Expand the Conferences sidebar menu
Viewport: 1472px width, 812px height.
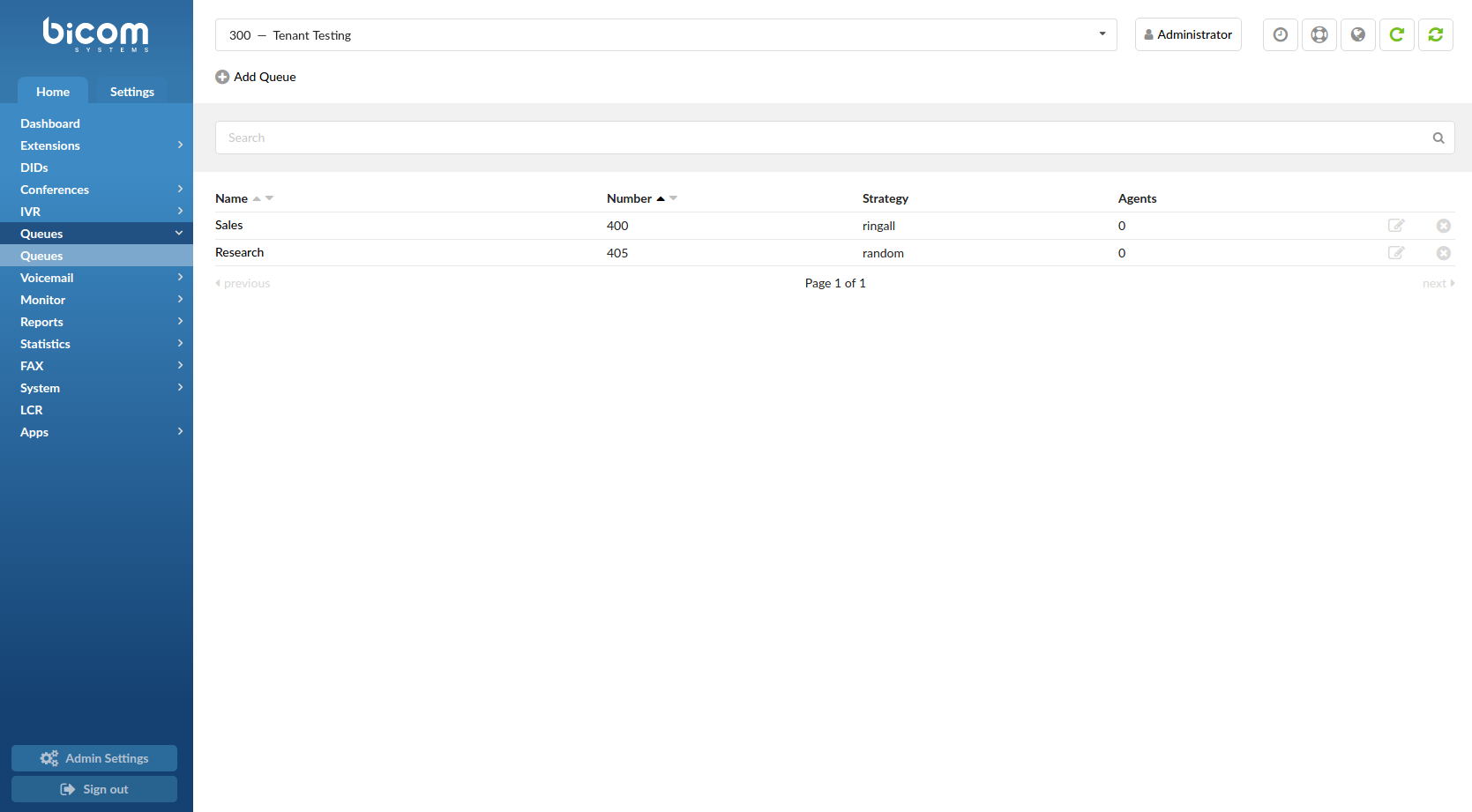pyautogui.click(x=180, y=189)
